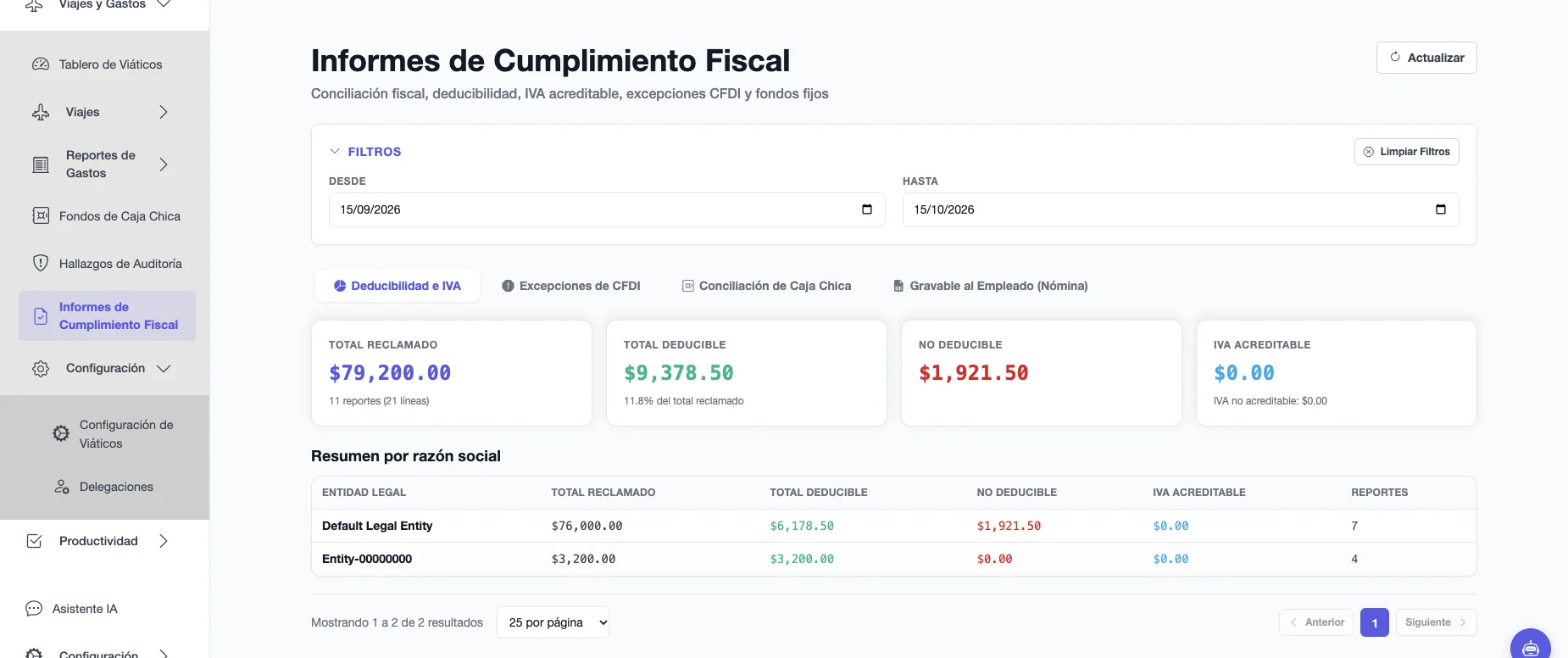Screen dimensions: 1568x658
Task: Expand the Reportes de Gastos chevron
Action: (164, 164)
